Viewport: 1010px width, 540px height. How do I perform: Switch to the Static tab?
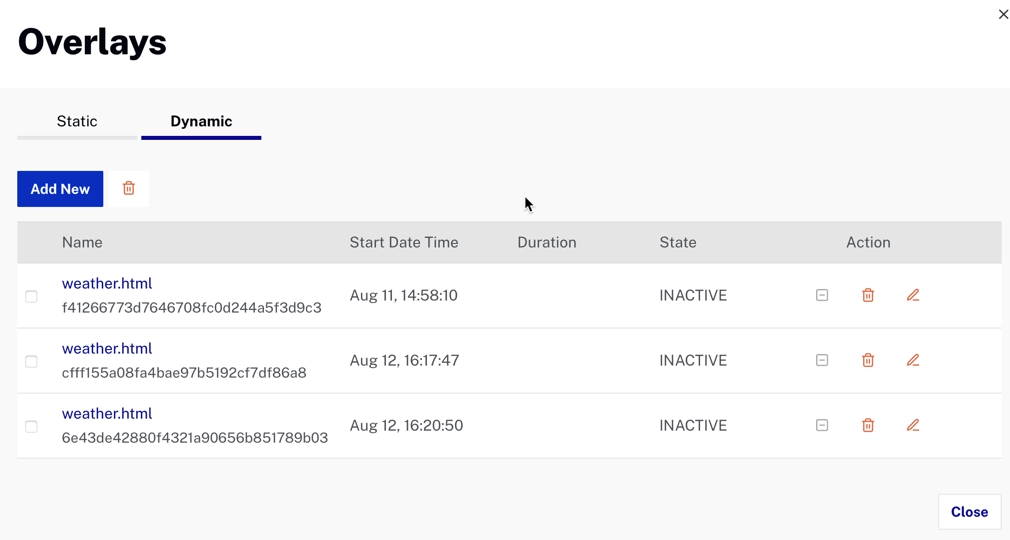[x=77, y=122]
